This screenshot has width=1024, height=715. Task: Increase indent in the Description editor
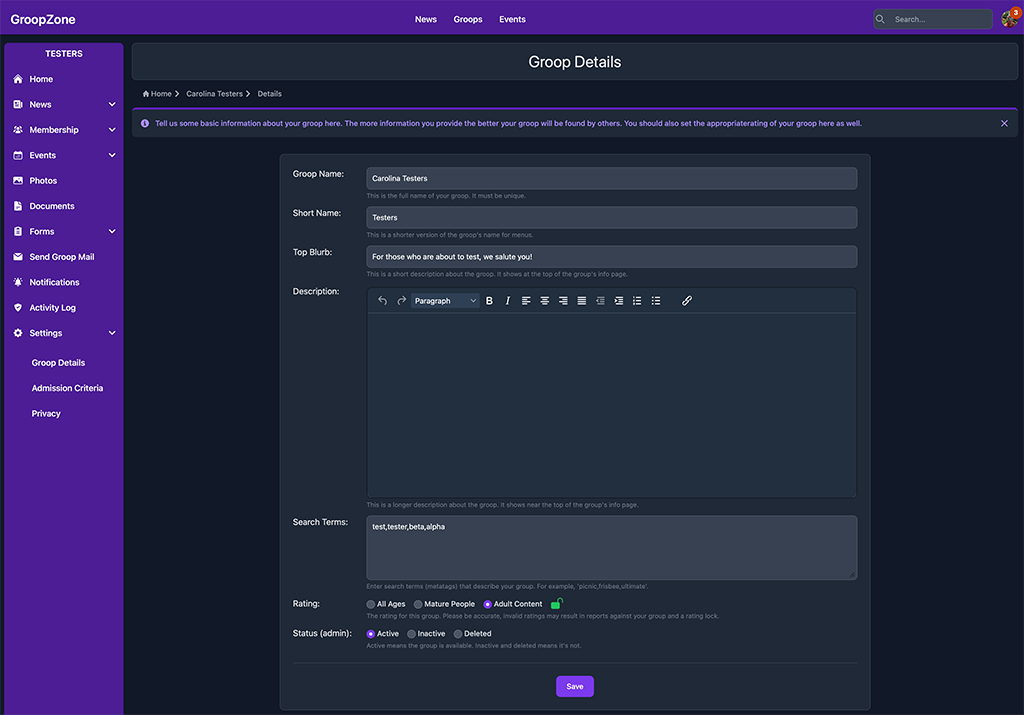point(618,301)
